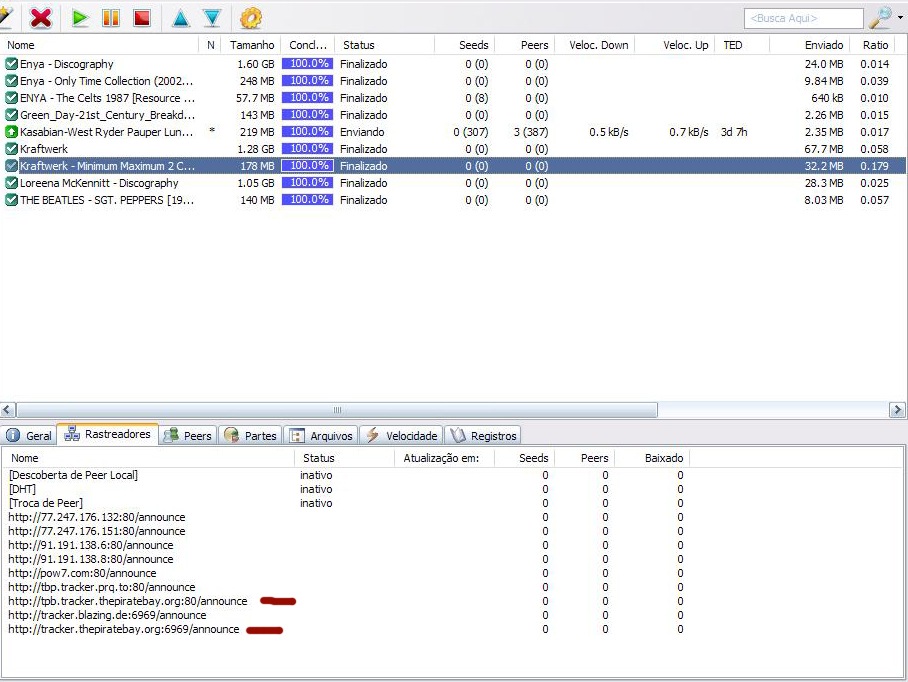Click Enya - Discography progress bar
The width and height of the screenshot is (908, 682).
307,64
